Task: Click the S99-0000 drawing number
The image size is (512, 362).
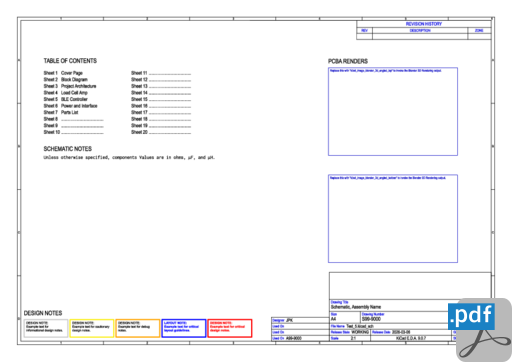Action: (371, 319)
